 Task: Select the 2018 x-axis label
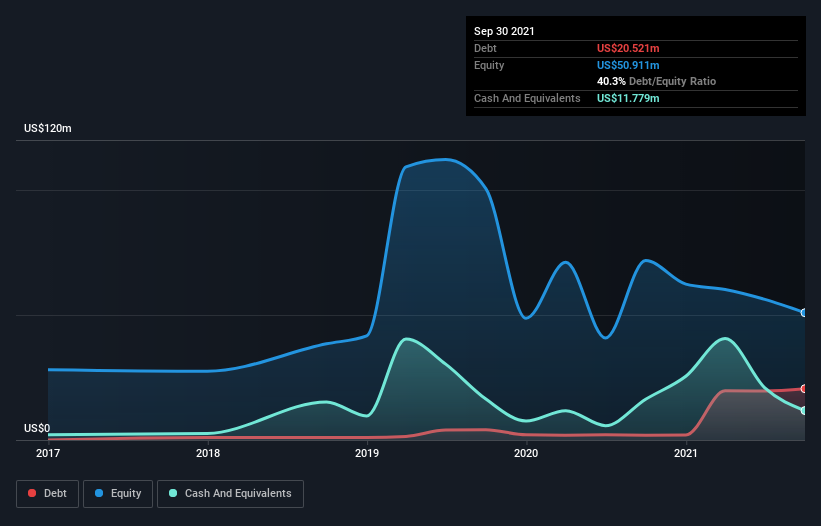[208, 453]
